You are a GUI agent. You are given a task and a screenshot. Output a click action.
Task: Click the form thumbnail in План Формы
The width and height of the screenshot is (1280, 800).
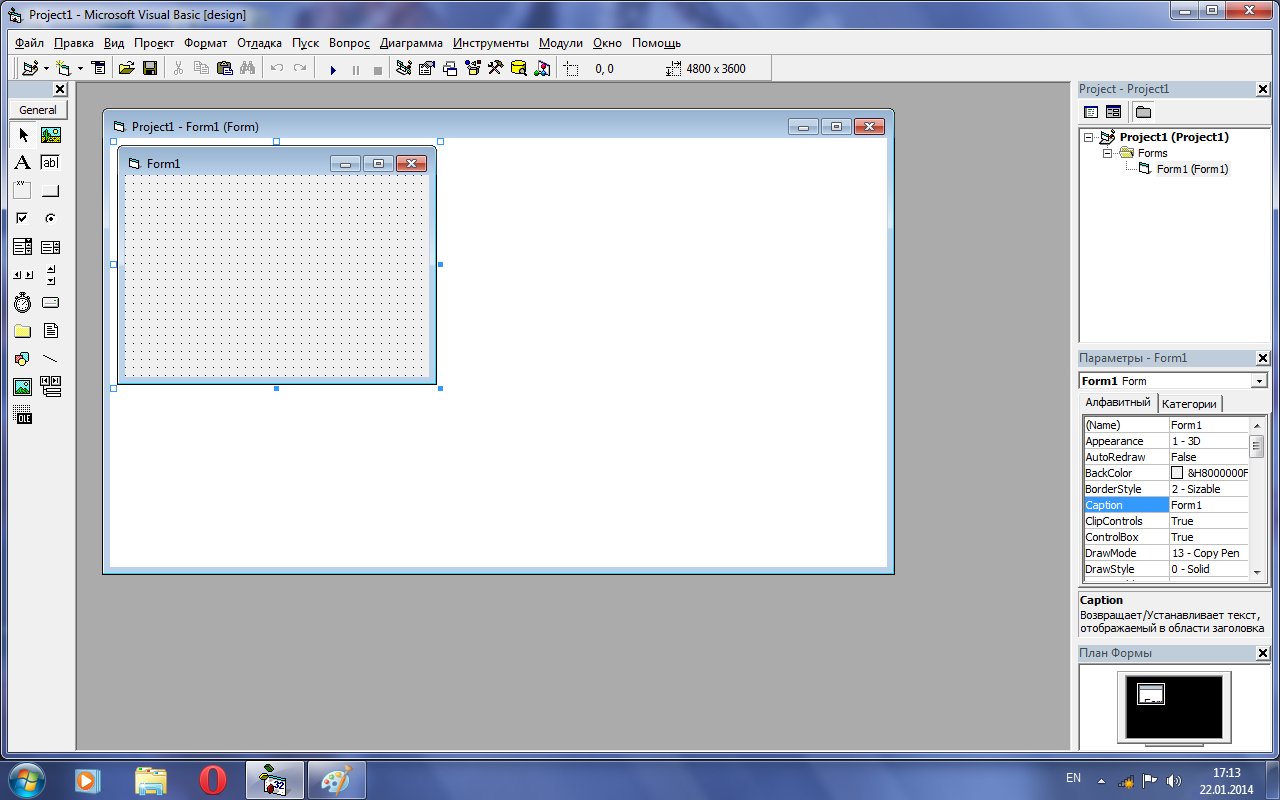[1152, 695]
